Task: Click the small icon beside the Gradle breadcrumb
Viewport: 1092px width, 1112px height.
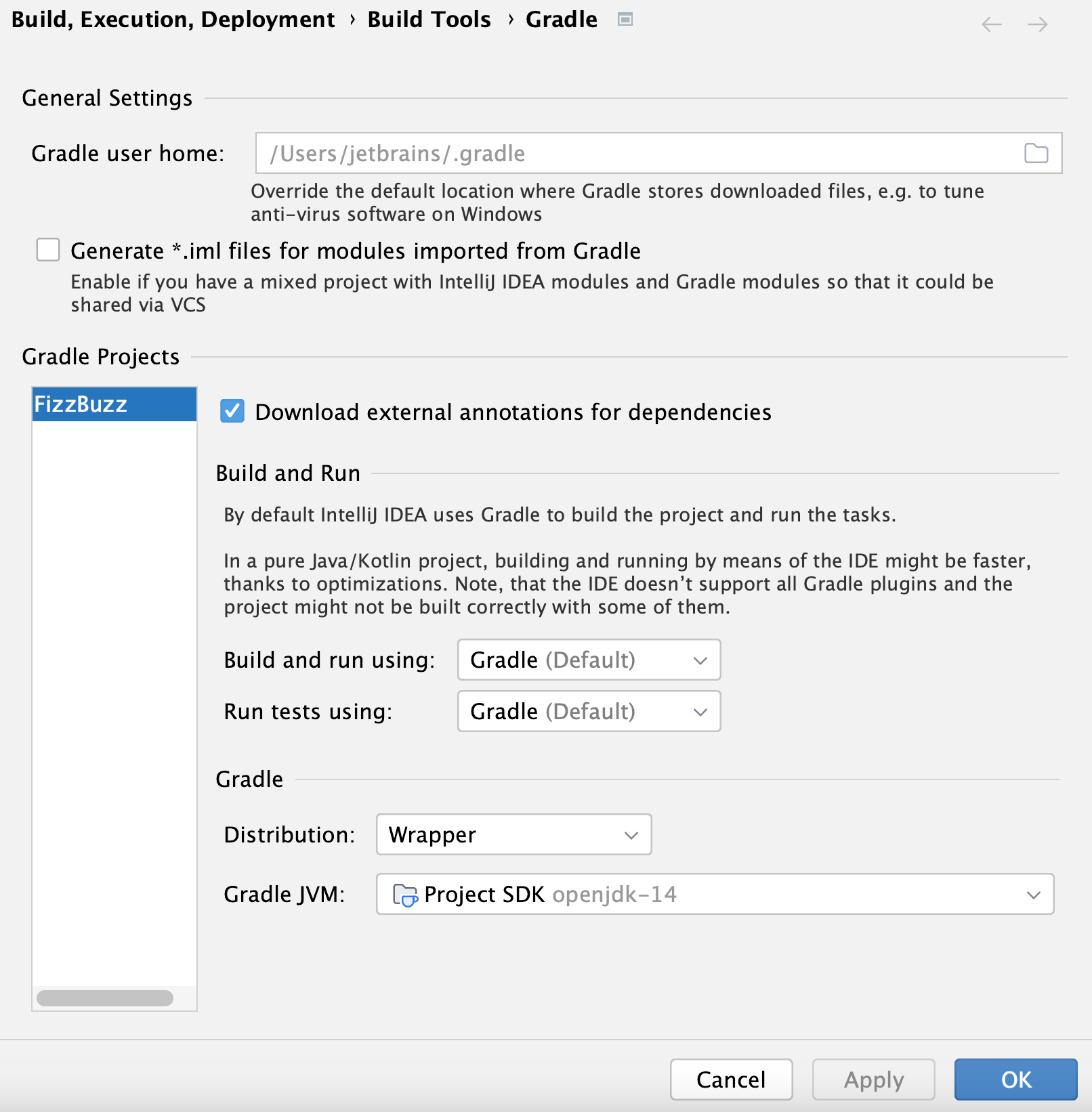Action: coord(625,20)
